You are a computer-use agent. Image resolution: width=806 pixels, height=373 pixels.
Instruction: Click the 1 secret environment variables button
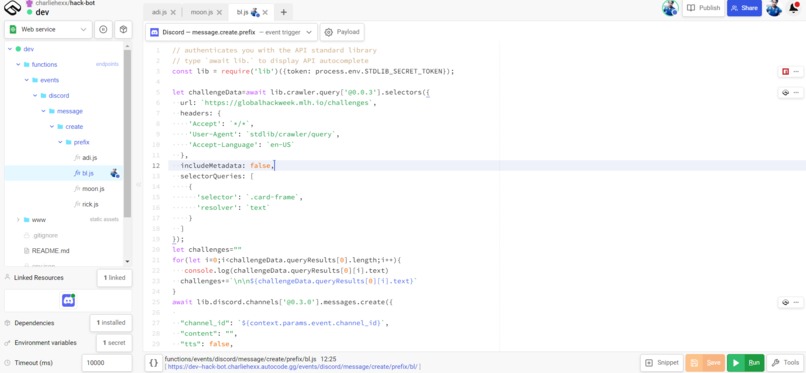click(x=114, y=343)
